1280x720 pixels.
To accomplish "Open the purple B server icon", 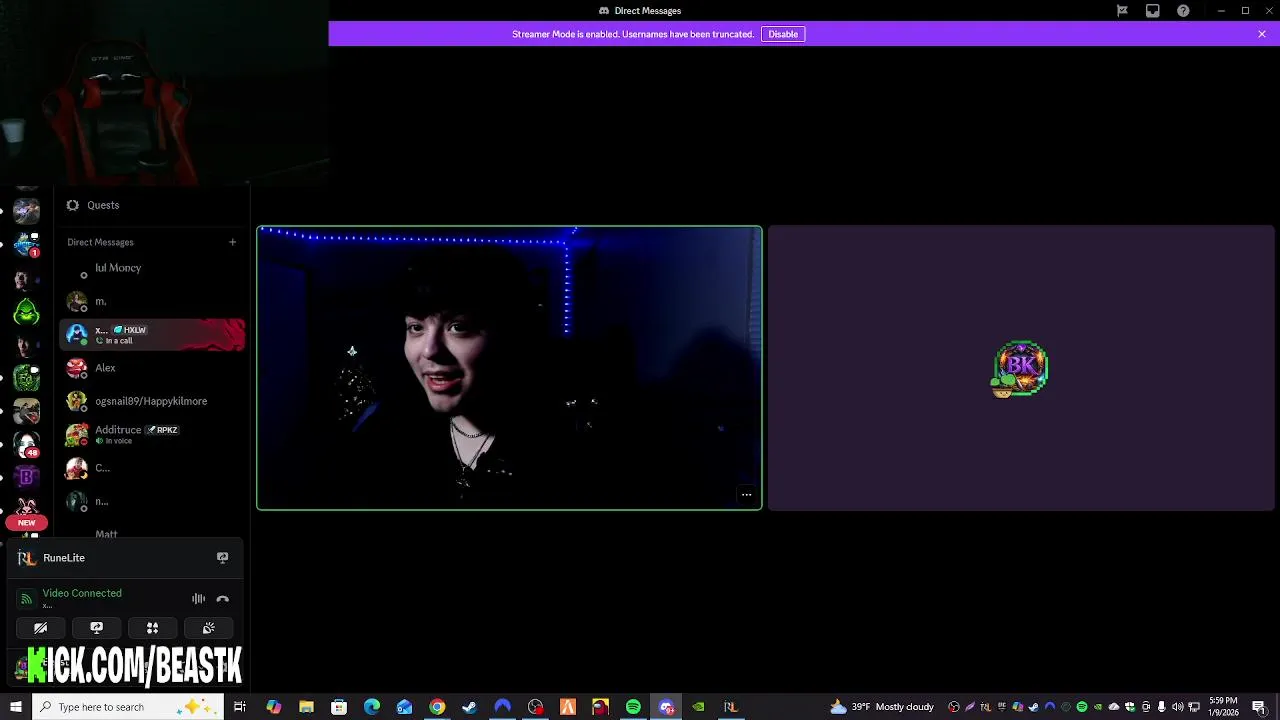I will 27,476.
